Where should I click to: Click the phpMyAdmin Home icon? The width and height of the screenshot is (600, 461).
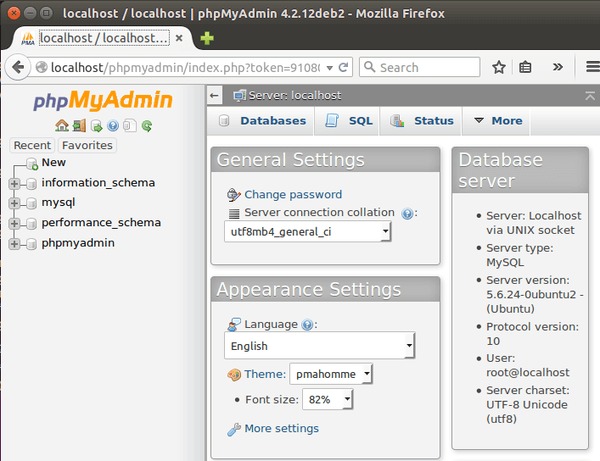coord(62,125)
